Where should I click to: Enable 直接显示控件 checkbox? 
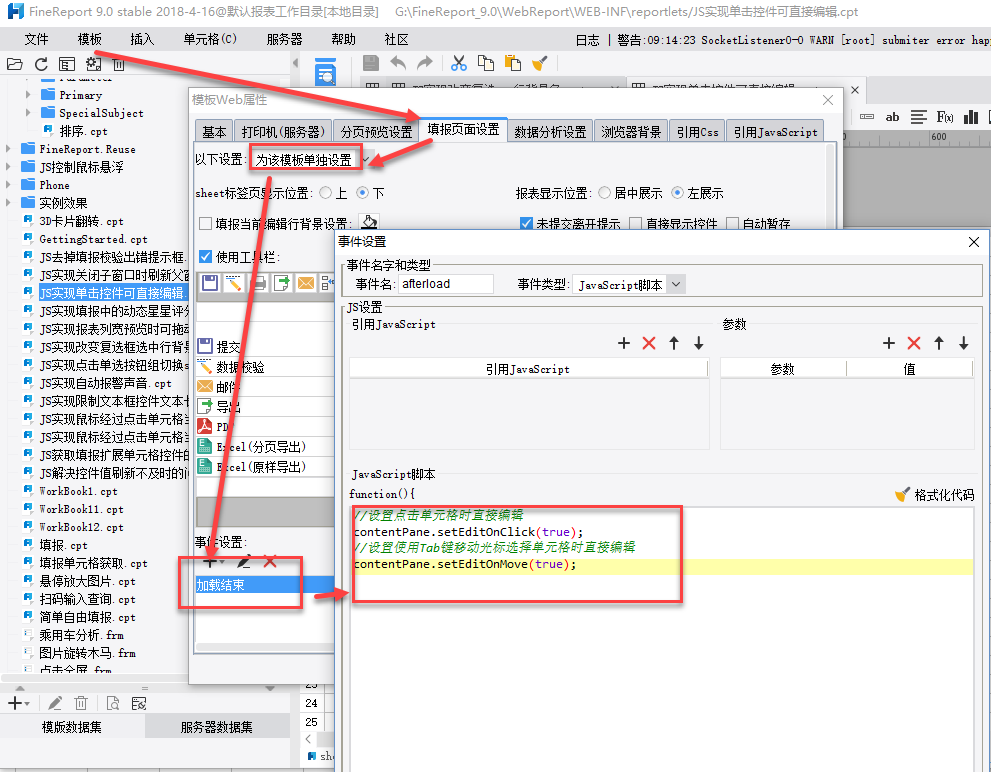click(636, 223)
